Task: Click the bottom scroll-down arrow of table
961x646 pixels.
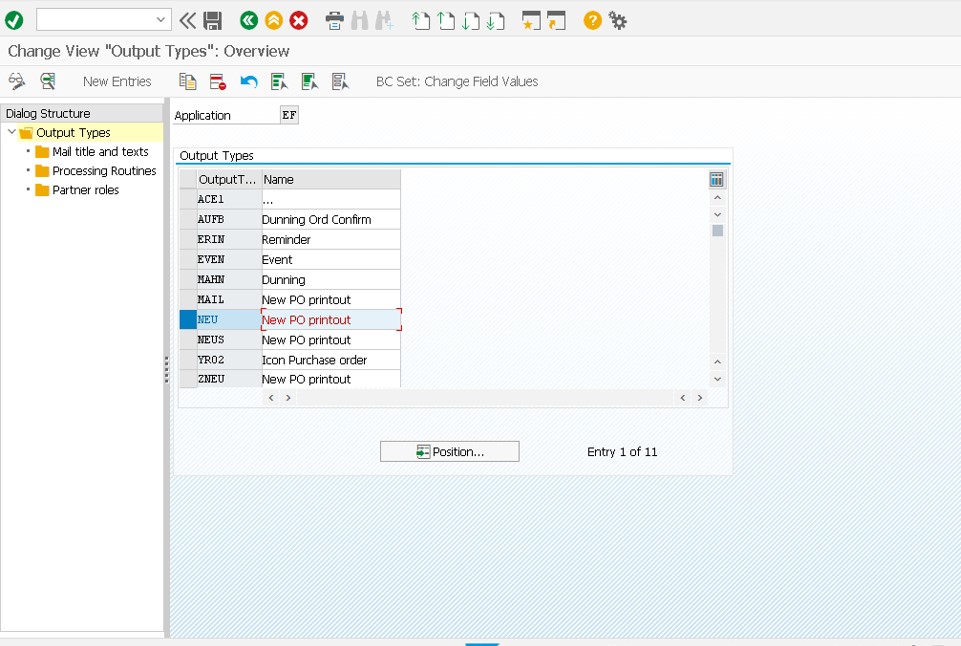Action: click(x=718, y=379)
